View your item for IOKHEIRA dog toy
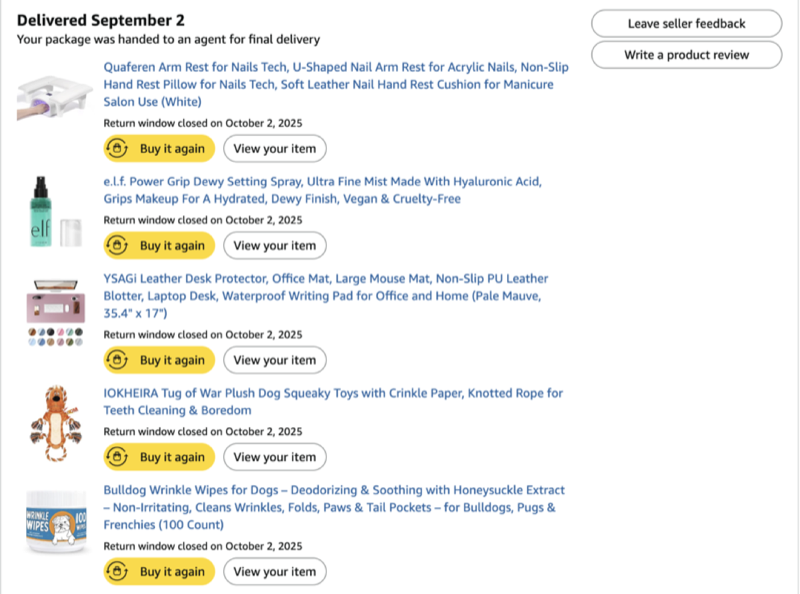Image resolution: width=800 pixels, height=594 pixels. click(x=274, y=457)
